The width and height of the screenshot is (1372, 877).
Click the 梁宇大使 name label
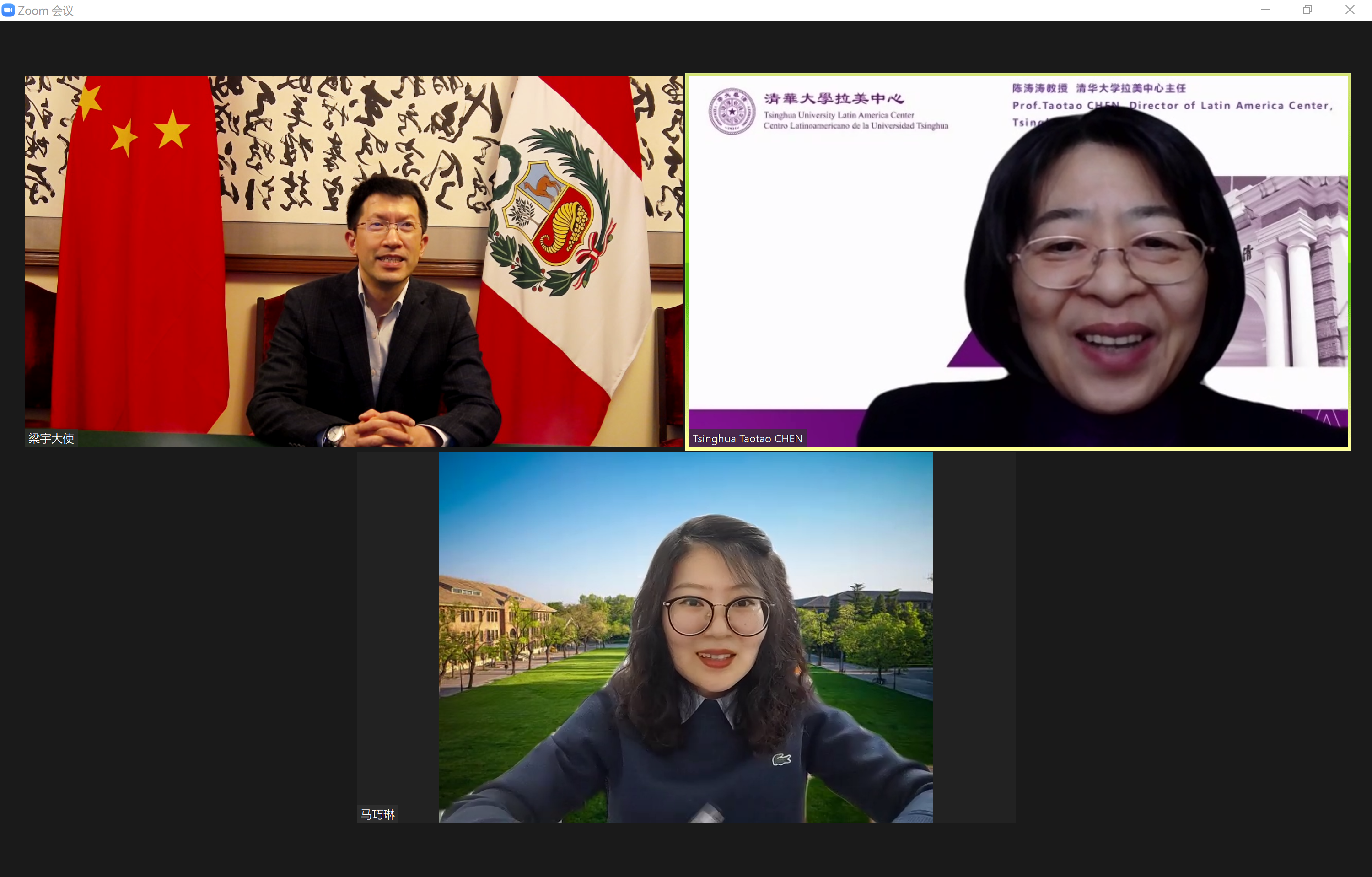(x=51, y=438)
